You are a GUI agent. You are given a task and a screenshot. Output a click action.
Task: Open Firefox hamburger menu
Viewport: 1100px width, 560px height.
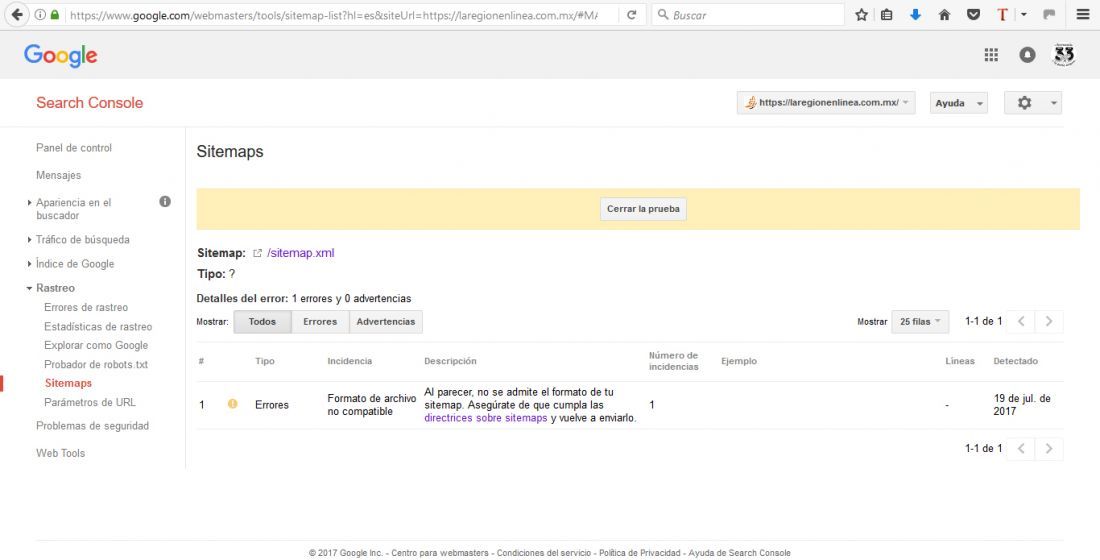coord(1083,15)
